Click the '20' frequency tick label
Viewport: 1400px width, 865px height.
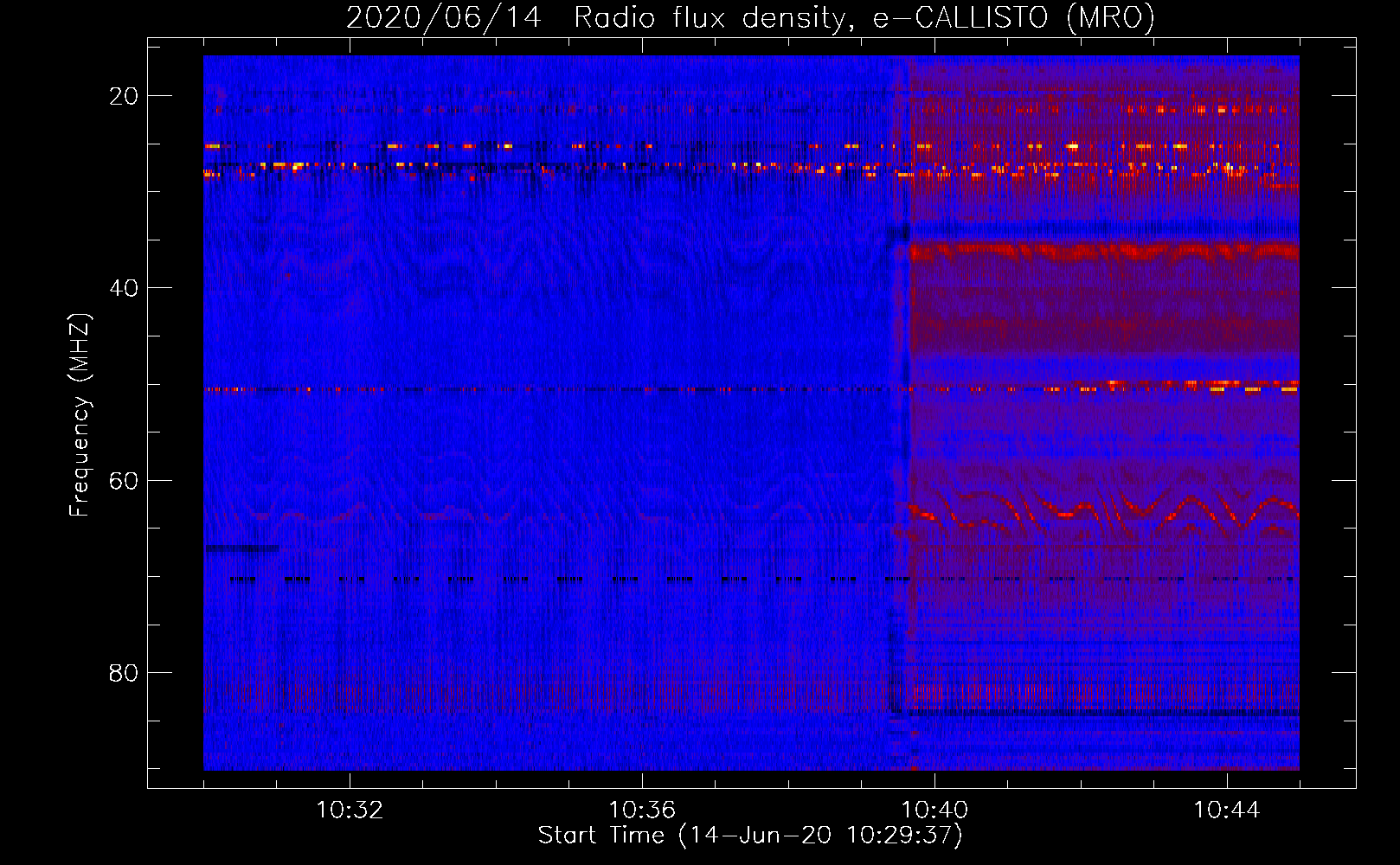pyautogui.click(x=124, y=96)
